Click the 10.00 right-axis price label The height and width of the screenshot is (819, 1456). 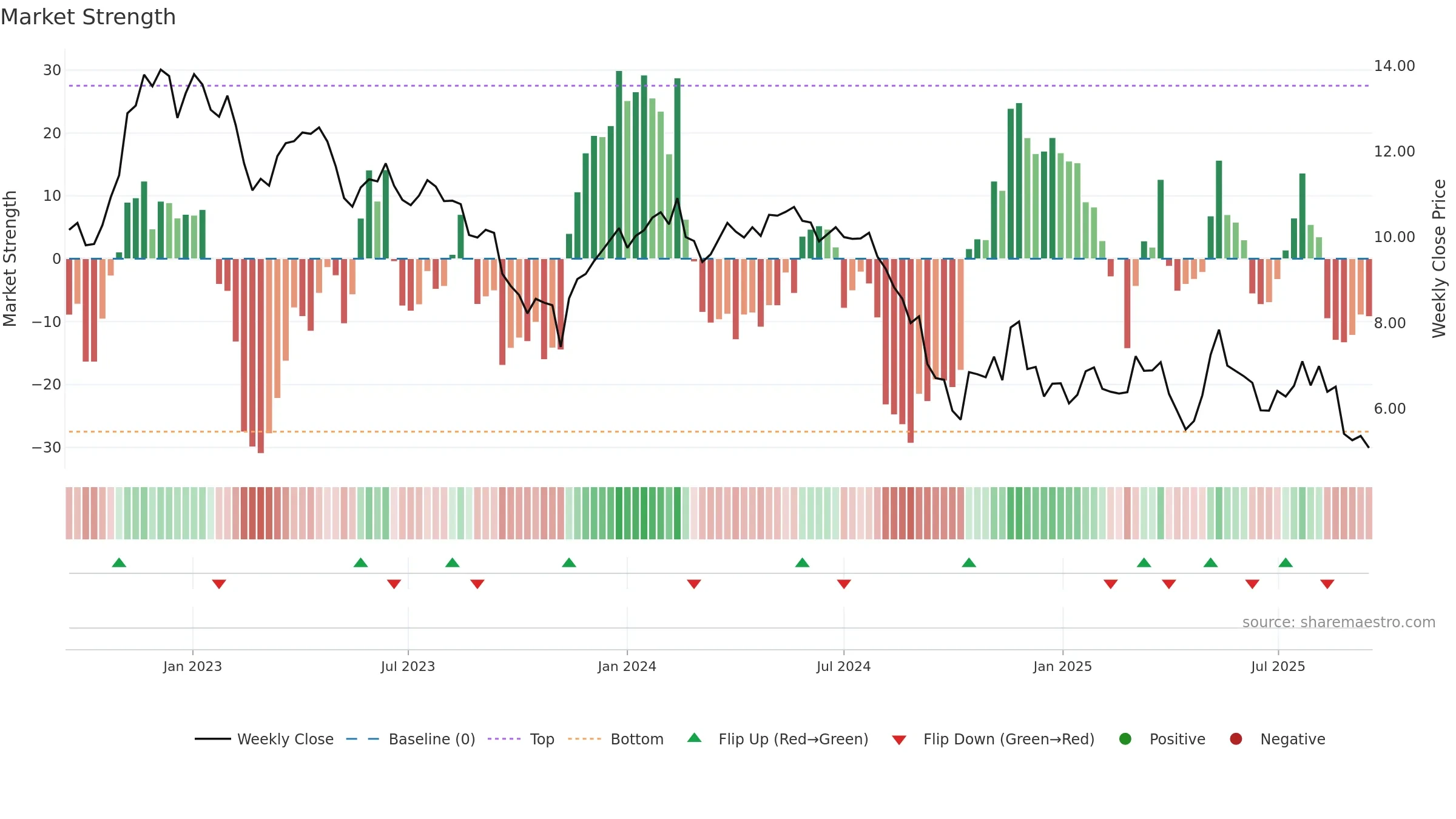coord(1394,237)
